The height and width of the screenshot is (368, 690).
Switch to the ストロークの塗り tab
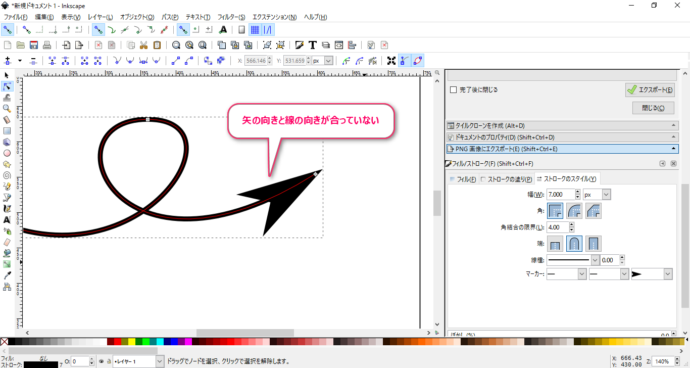click(506, 179)
